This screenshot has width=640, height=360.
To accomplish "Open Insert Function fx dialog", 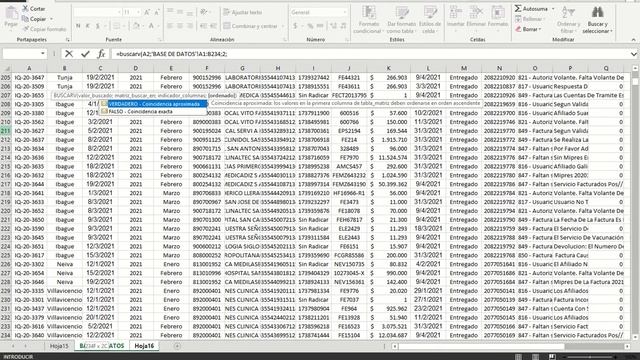I will coord(101,54).
